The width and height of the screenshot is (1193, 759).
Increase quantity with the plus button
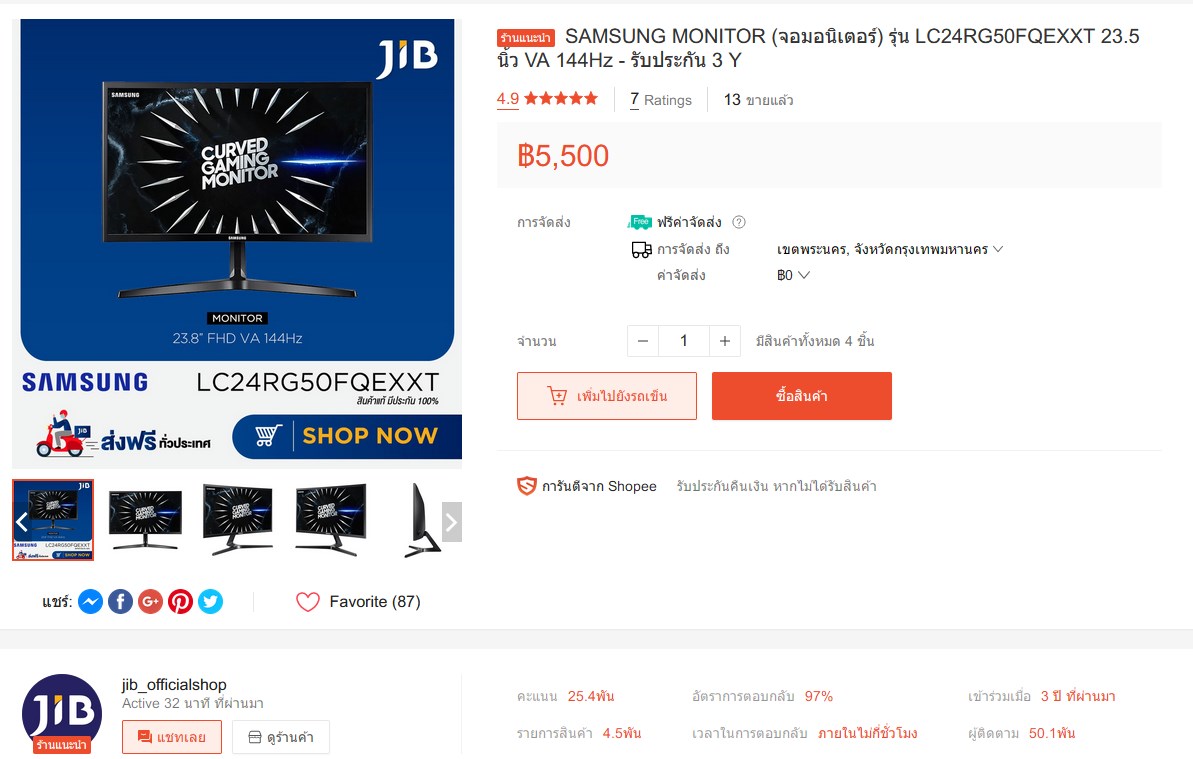click(x=724, y=341)
